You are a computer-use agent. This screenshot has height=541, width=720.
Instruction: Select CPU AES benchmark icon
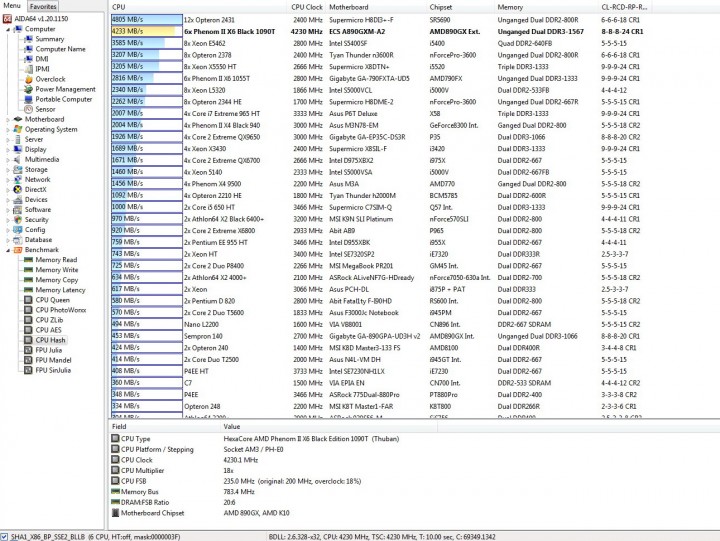(x=28, y=330)
